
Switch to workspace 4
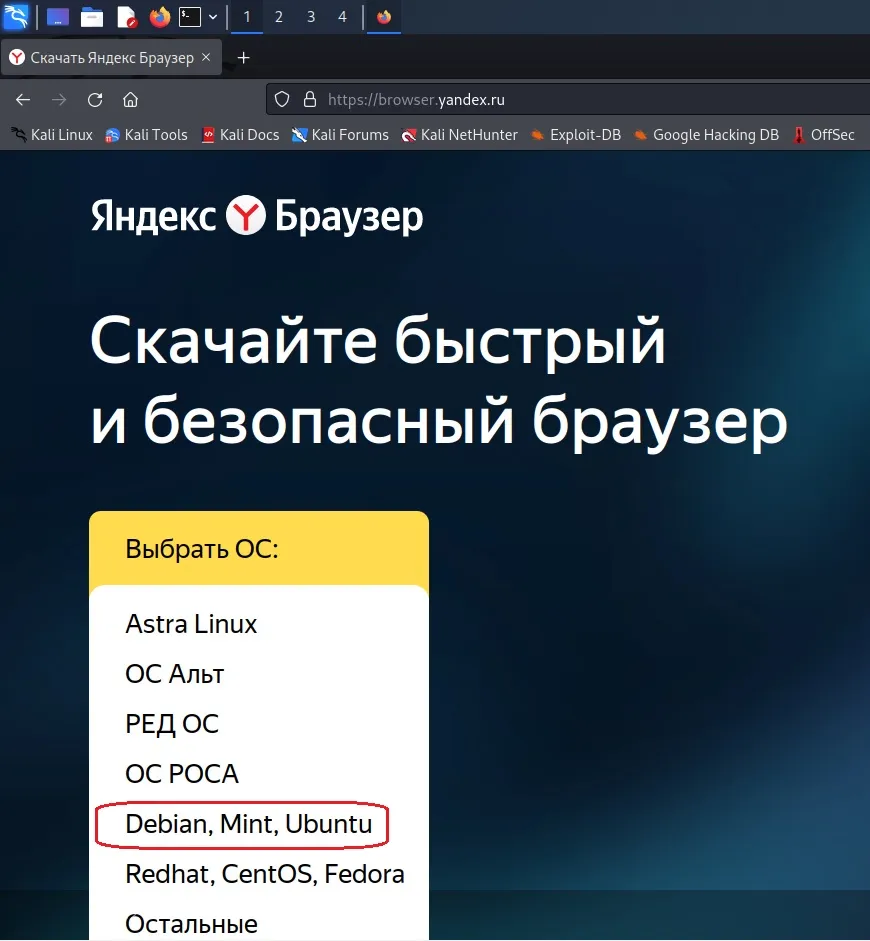point(342,17)
